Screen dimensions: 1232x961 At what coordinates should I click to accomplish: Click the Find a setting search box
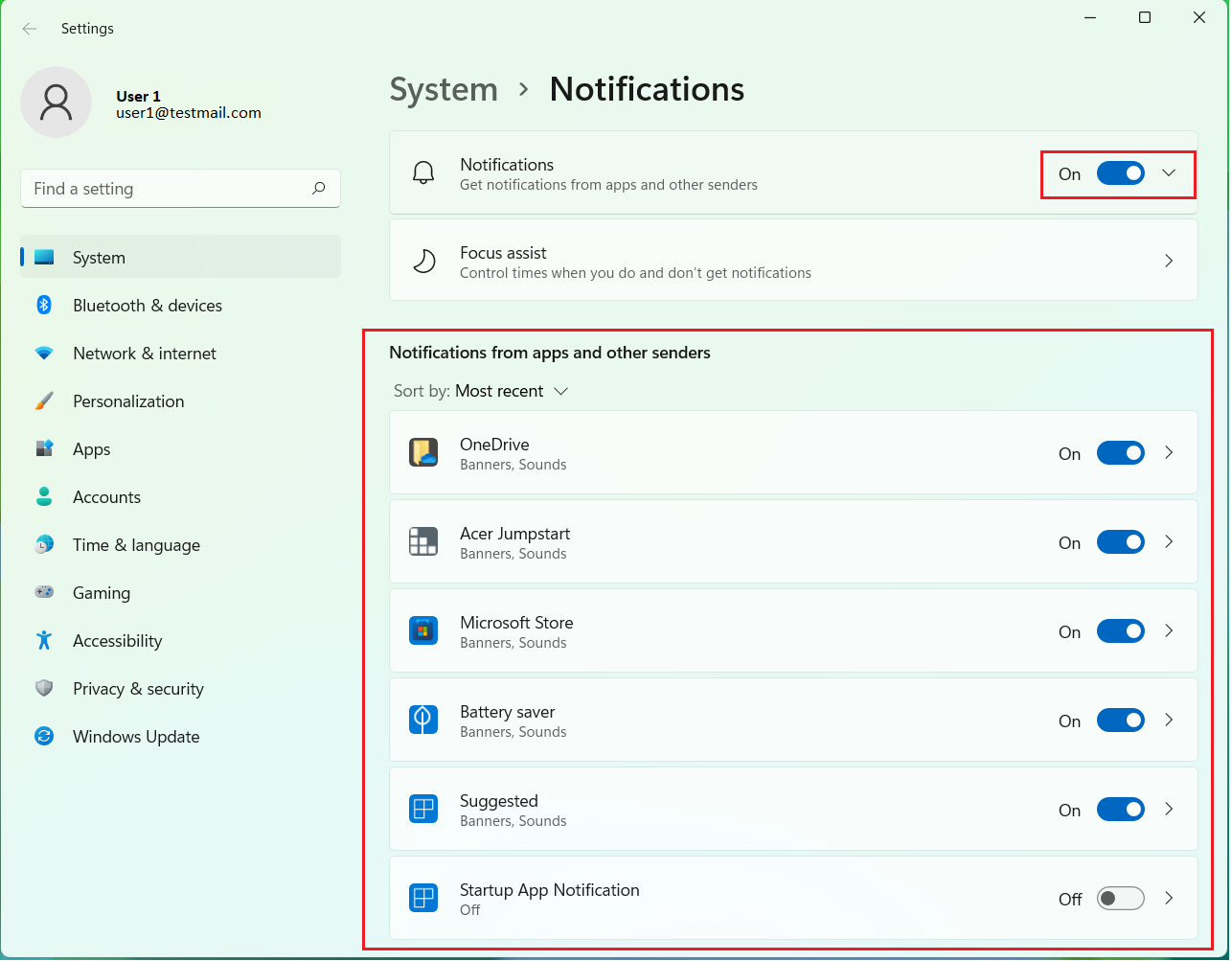pos(180,189)
